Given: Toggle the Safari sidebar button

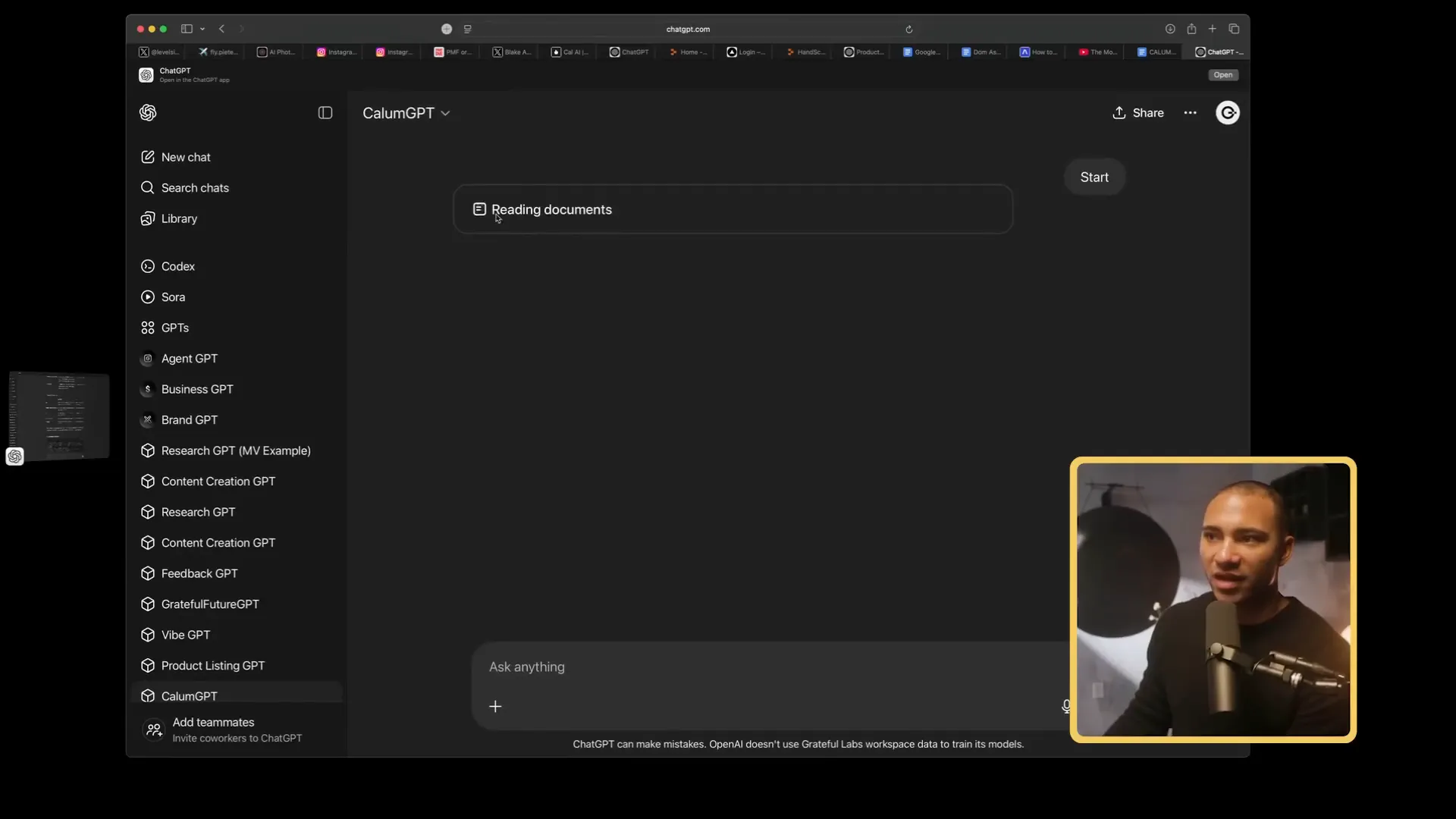Looking at the screenshot, I should [187, 29].
